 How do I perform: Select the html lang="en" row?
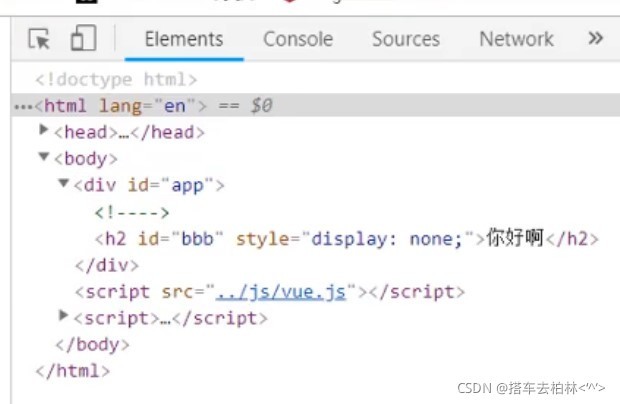[x=316, y=106]
